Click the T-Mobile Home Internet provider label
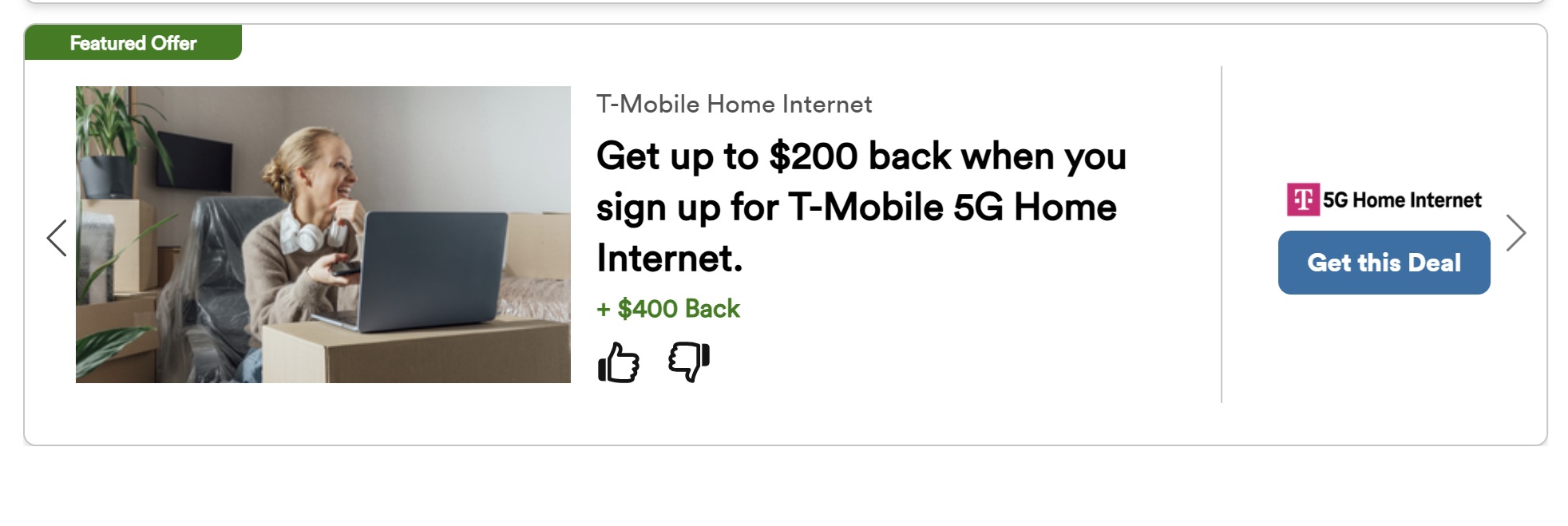 coord(734,105)
